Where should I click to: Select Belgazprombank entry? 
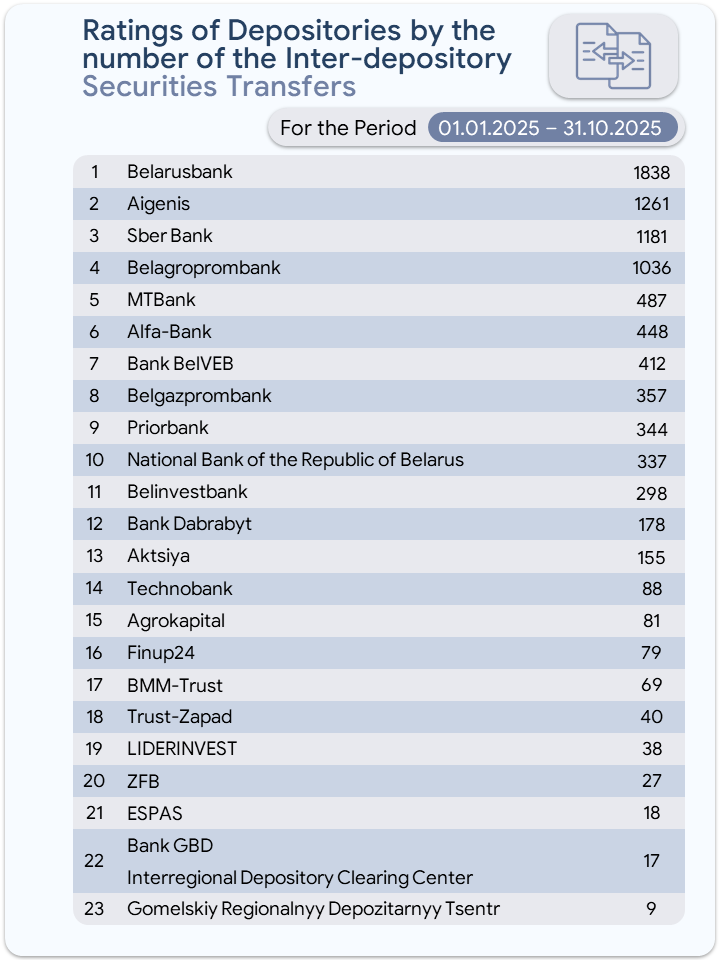tap(199, 396)
